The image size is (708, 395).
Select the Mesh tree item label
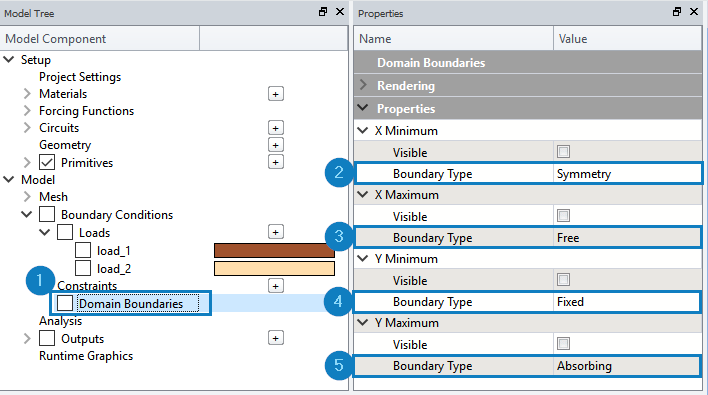[53, 197]
